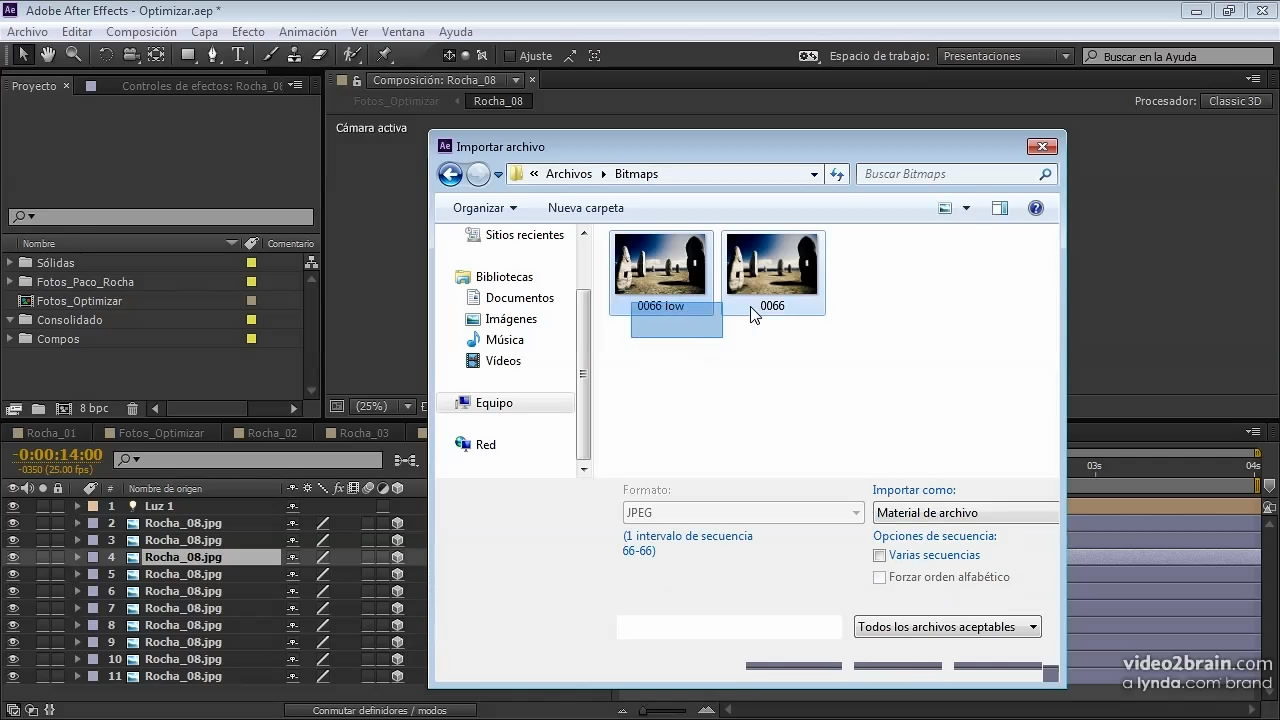Screen dimensions: 1280x720
Task: Check the Forzar orden alfabético option
Action: tap(879, 577)
